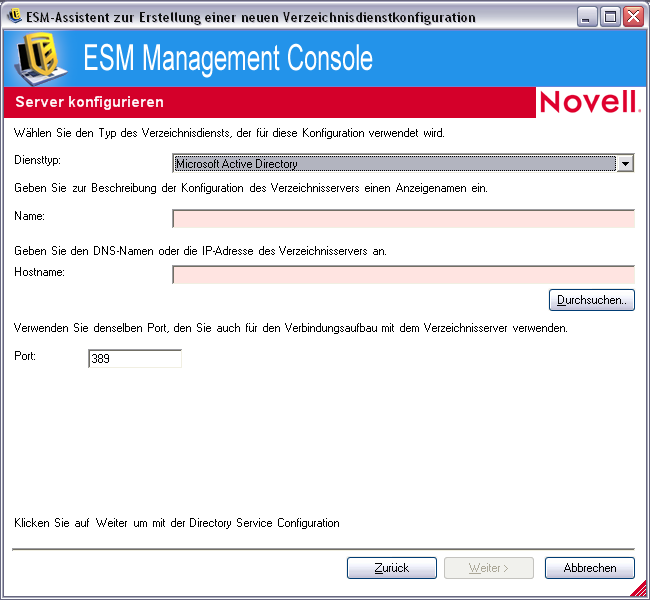Screen dimensions: 650x600
Task: Minimize the ESM-Assistent window
Action: point(586,17)
